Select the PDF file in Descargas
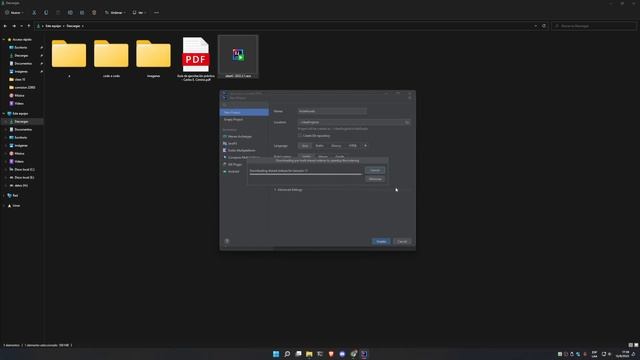Screen dimensions: 640x360 (x=196, y=58)
